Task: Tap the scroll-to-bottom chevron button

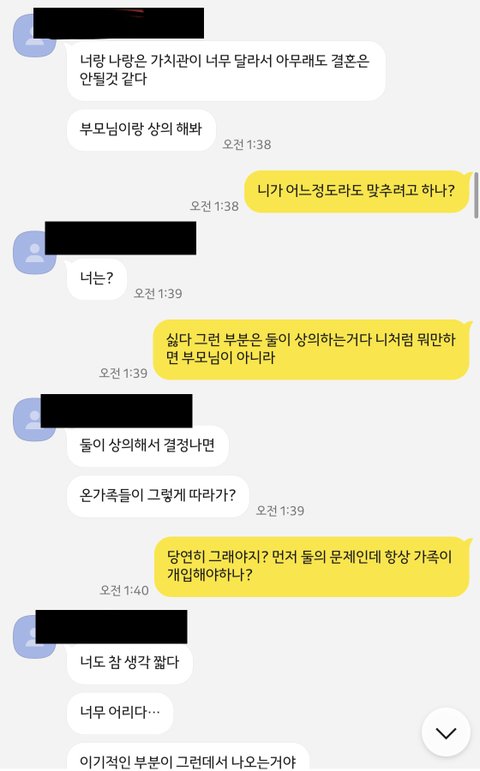Action: coord(446,732)
